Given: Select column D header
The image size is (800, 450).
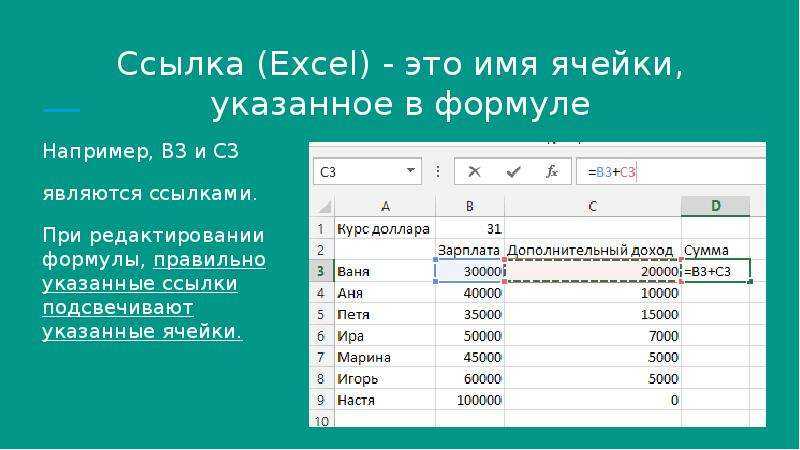Looking at the screenshot, I should pyautogui.click(x=716, y=206).
